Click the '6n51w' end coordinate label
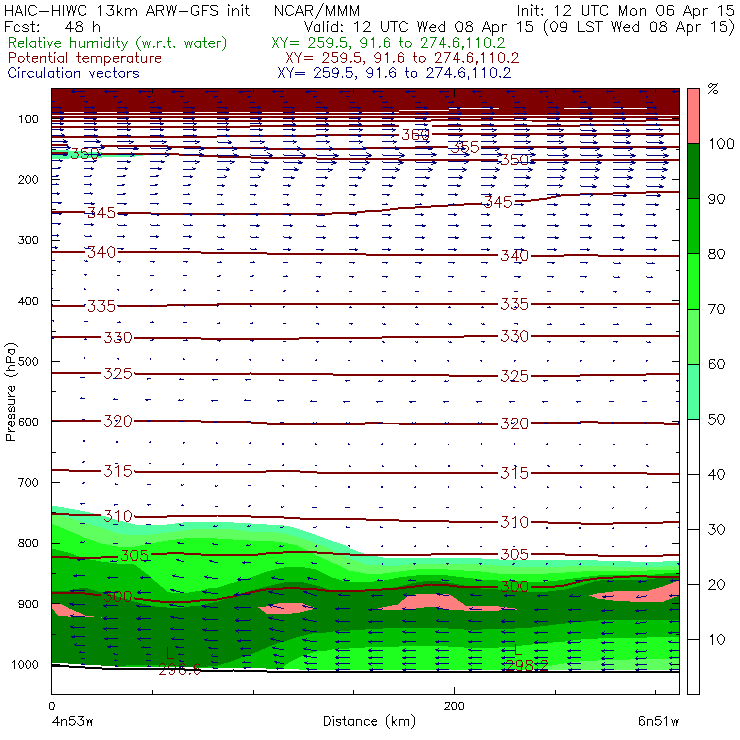The image size is (740, 740). coord(658,721)
